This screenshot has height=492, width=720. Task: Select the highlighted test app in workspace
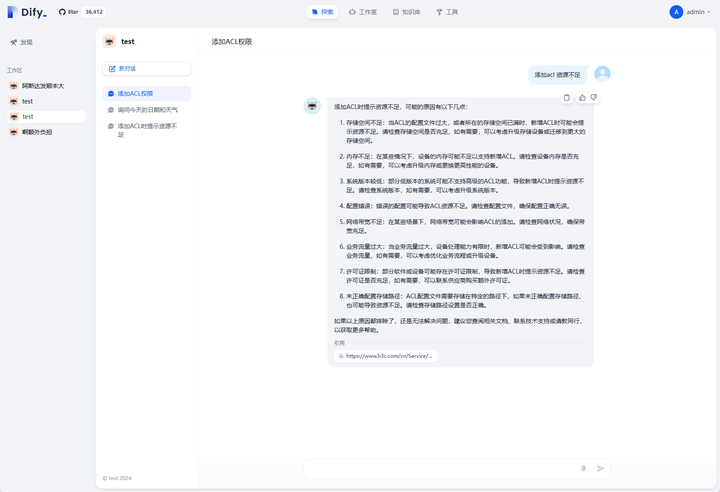pyautogui.click(x=46, y=117)
